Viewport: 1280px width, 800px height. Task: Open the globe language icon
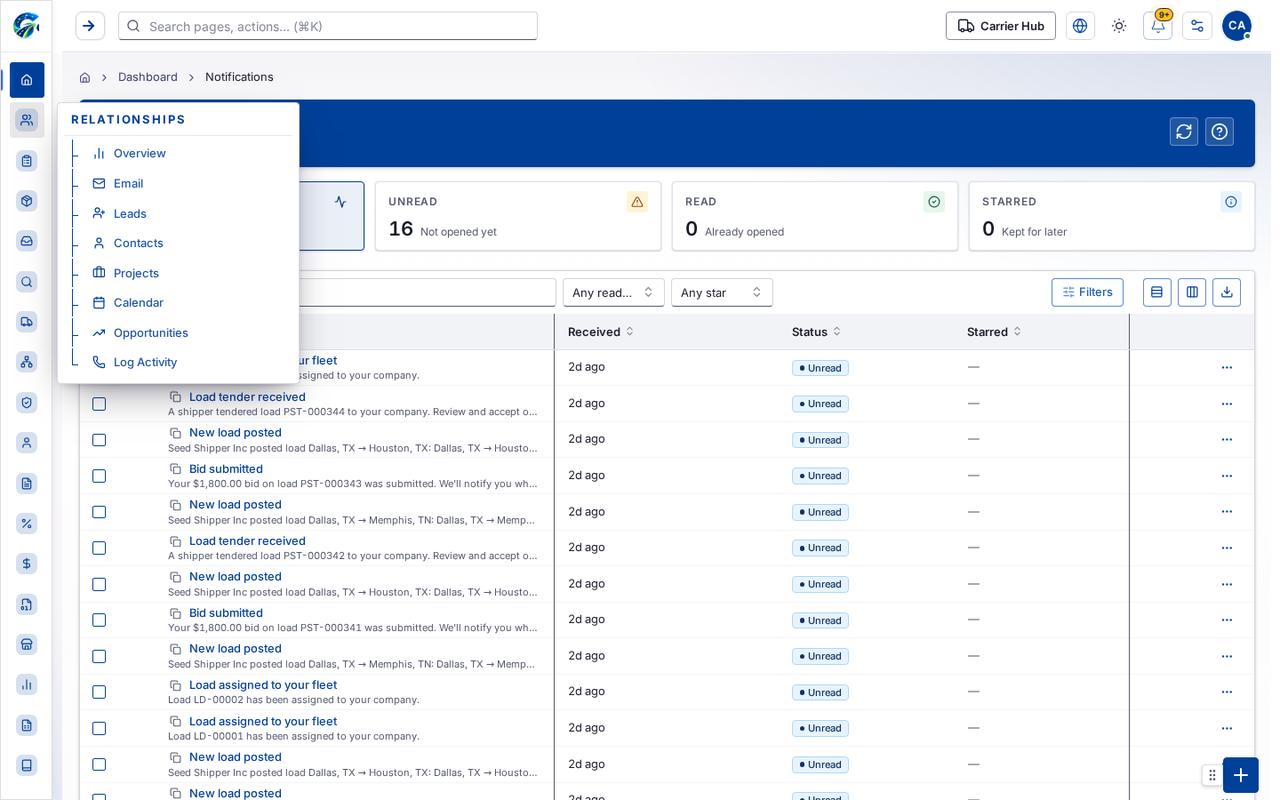click(x=1080, y=26)
